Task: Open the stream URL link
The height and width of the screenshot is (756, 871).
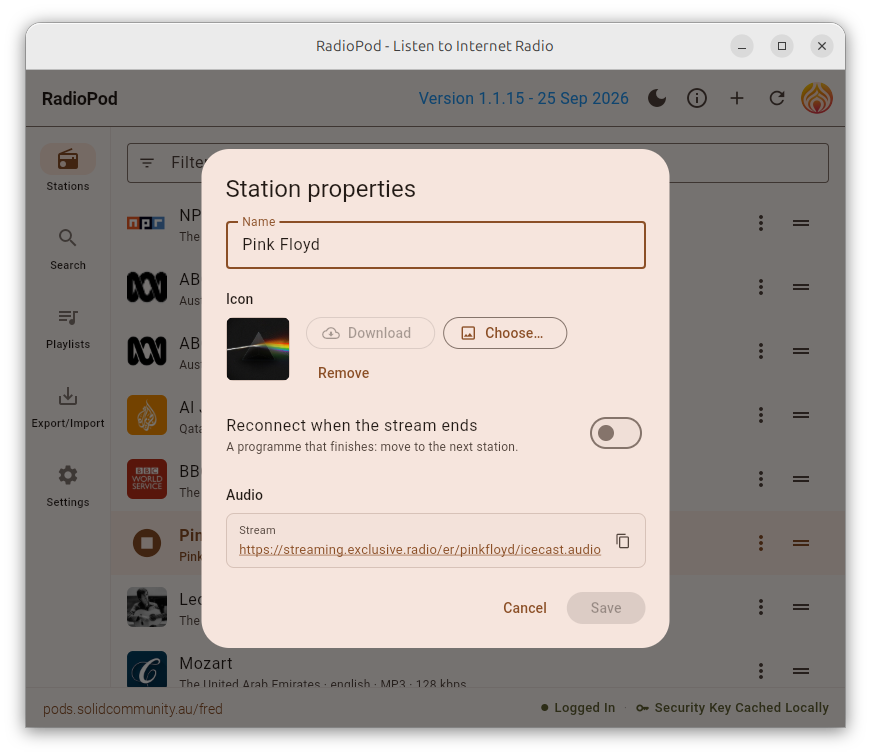Action: point(419,549)
